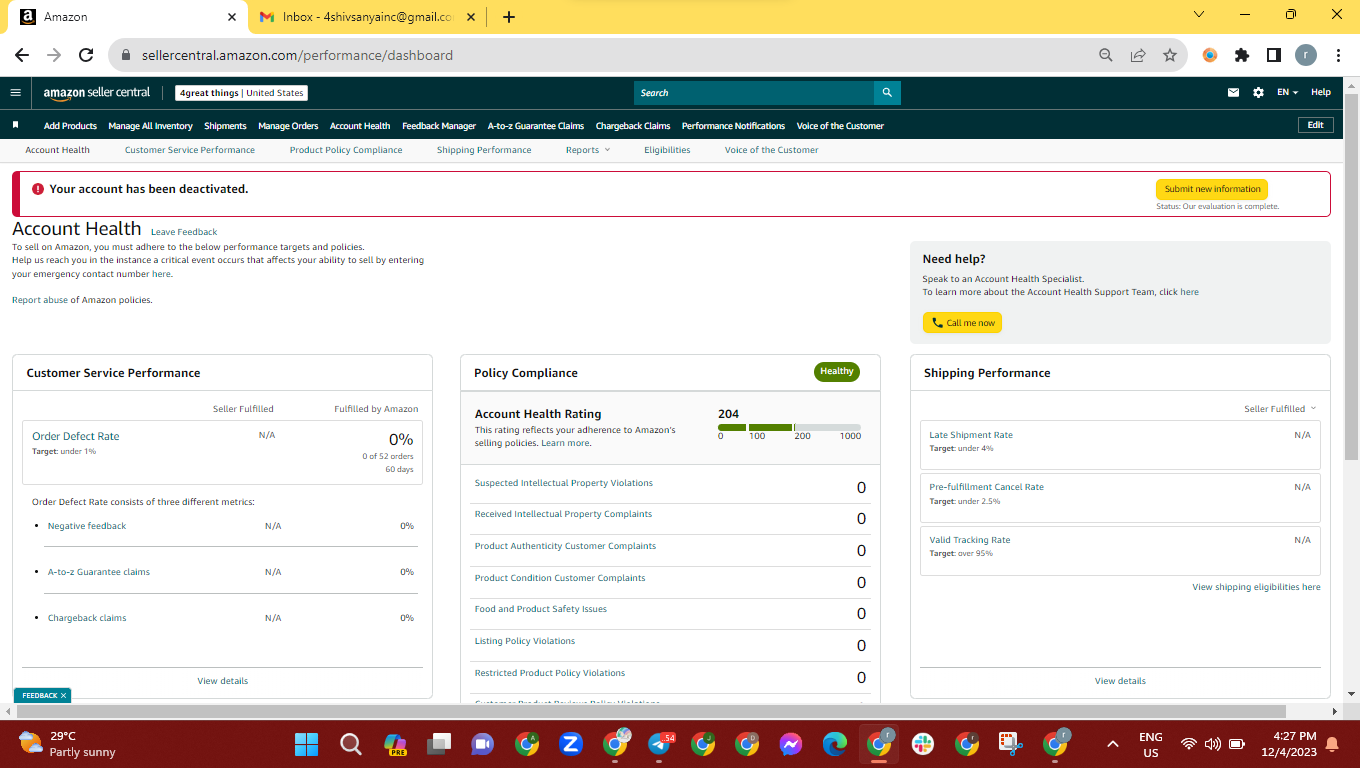Open the Negative feedback link
The height and width of the screenshot is (768, 1360).
click(x=87, y=526)
